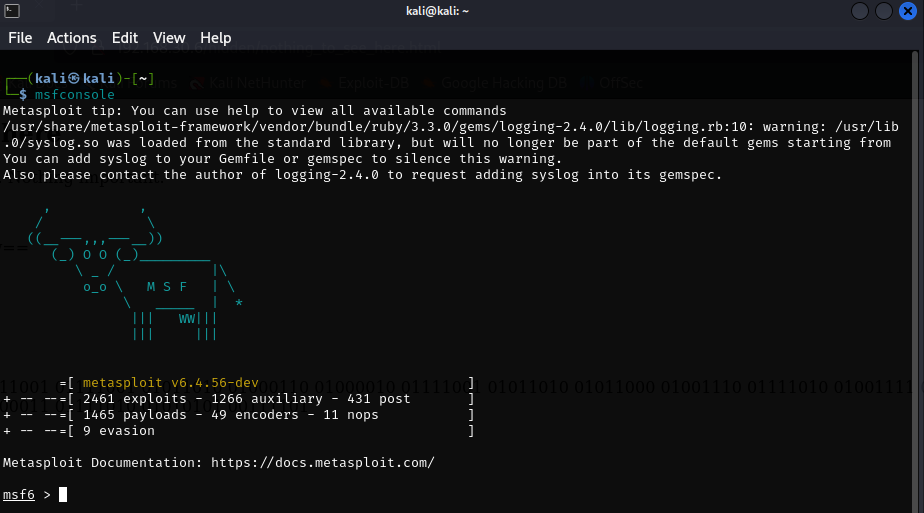Click the '9 evasion' line
The height and width of the screenshot is (513, 924).
[x=118, y=431]
